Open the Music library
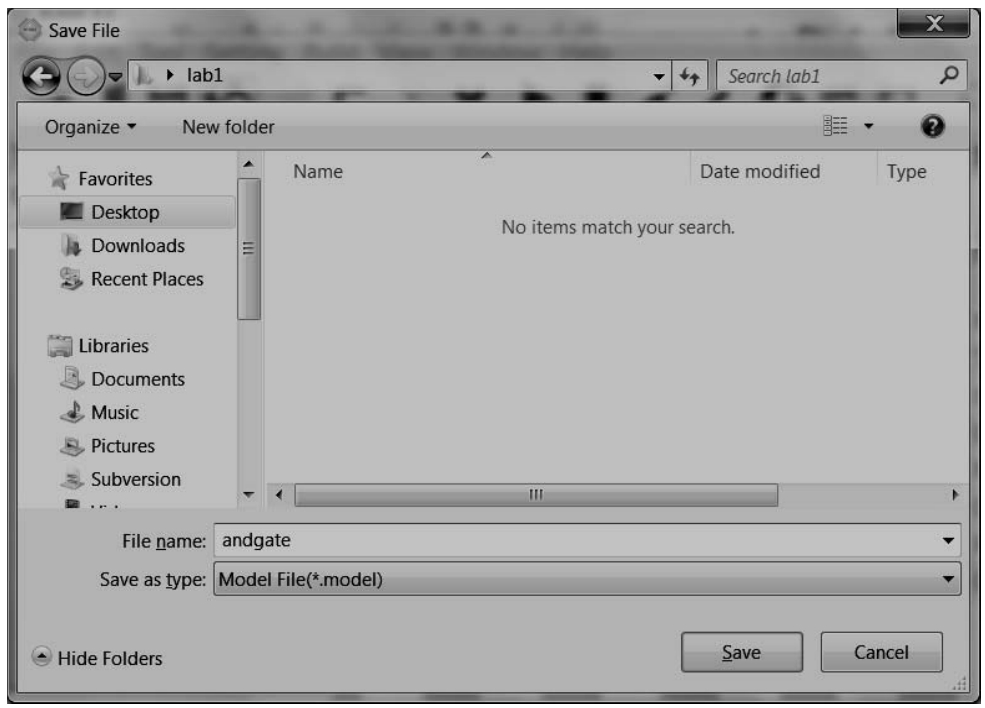Image resolution: width=985 pixels, height=708 pixels. [x=114, y=412]
